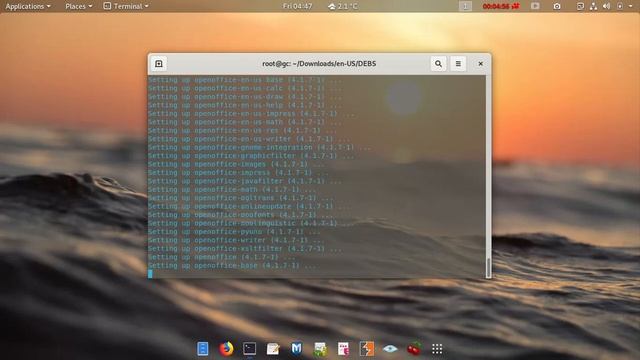
Task: Open the Terminal icon in the dock
Action: pos(249,349)
